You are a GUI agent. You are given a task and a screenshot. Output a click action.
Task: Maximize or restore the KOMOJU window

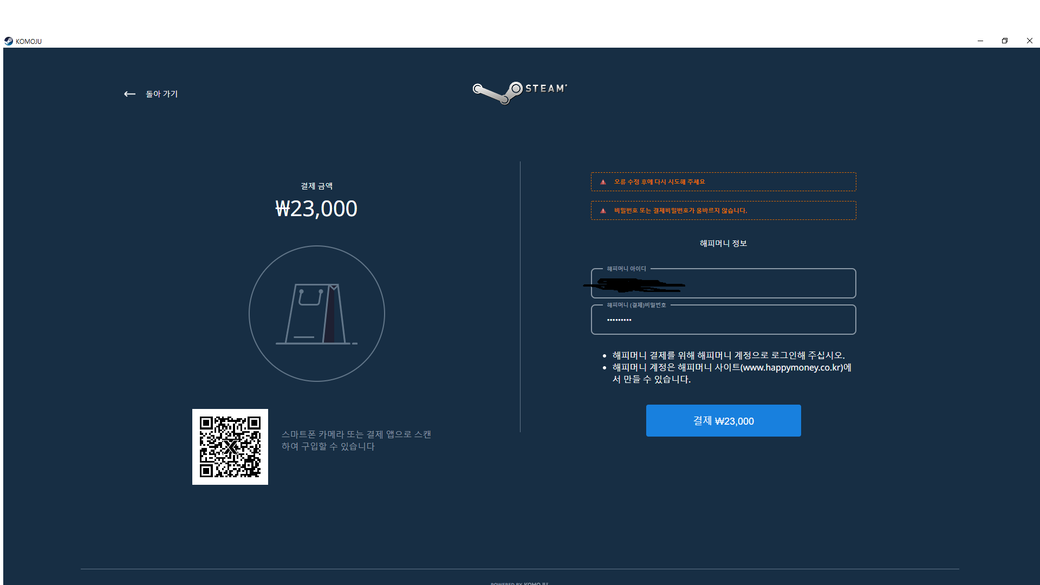click(1004, 41)
